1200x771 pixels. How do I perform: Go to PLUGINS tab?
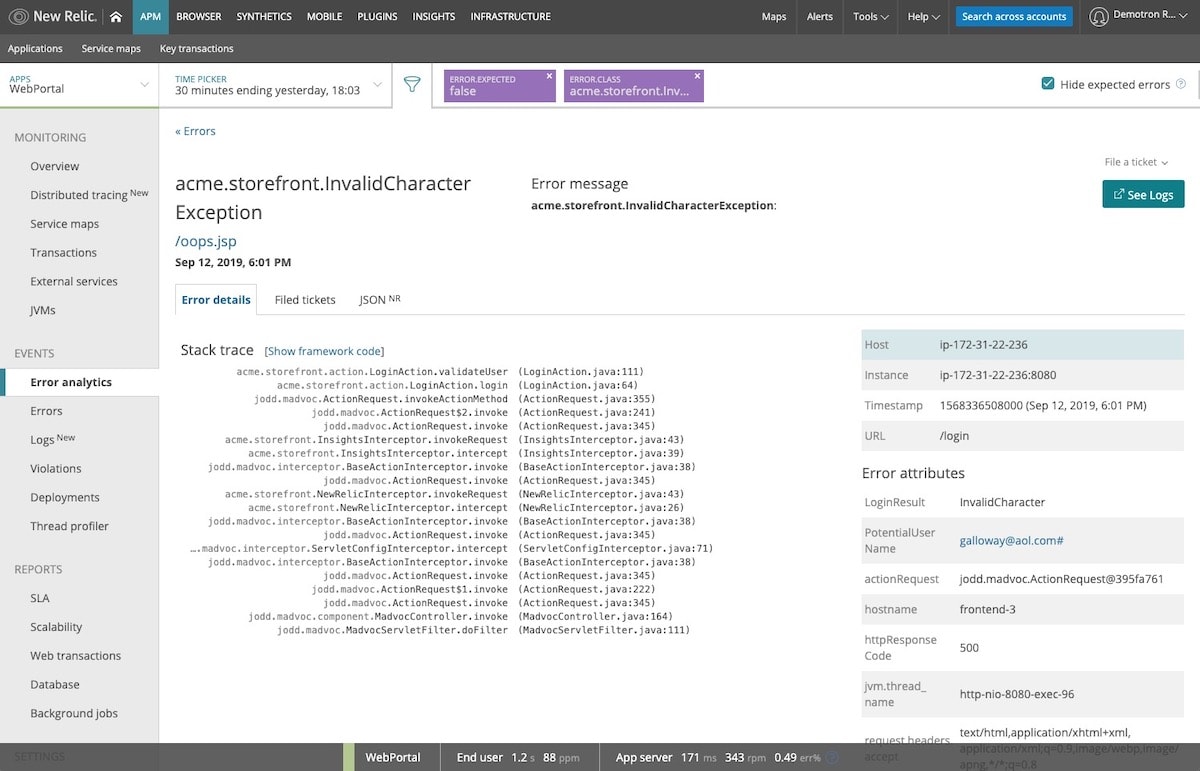coord(377,17)
